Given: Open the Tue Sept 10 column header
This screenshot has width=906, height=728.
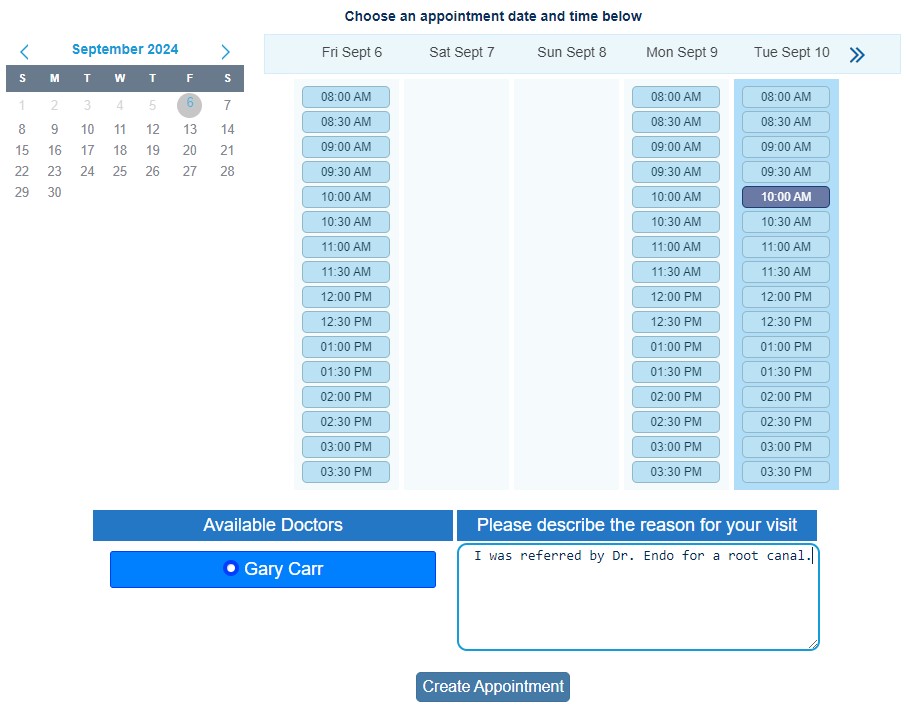Looking at the screenshot, I should coord(791,52).
